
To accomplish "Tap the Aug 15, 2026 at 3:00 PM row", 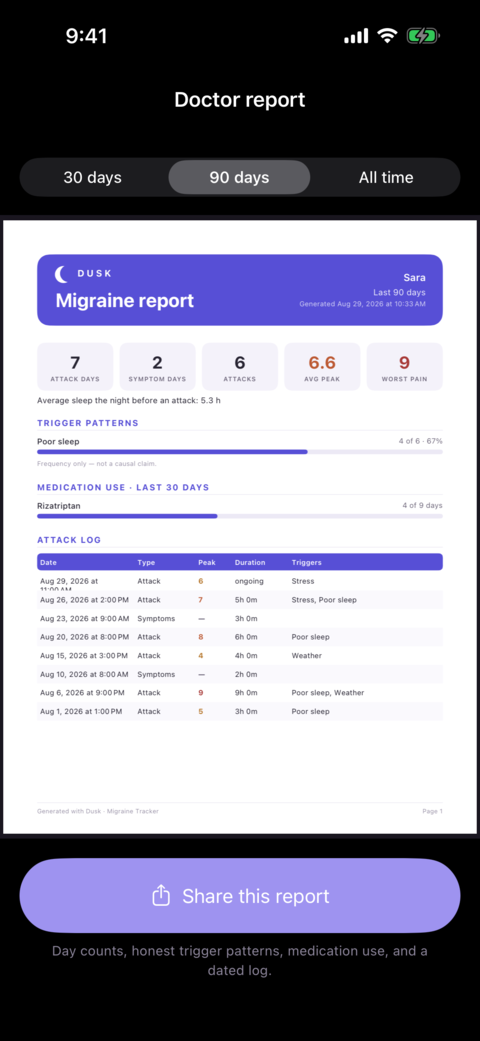I will [240, 655].
